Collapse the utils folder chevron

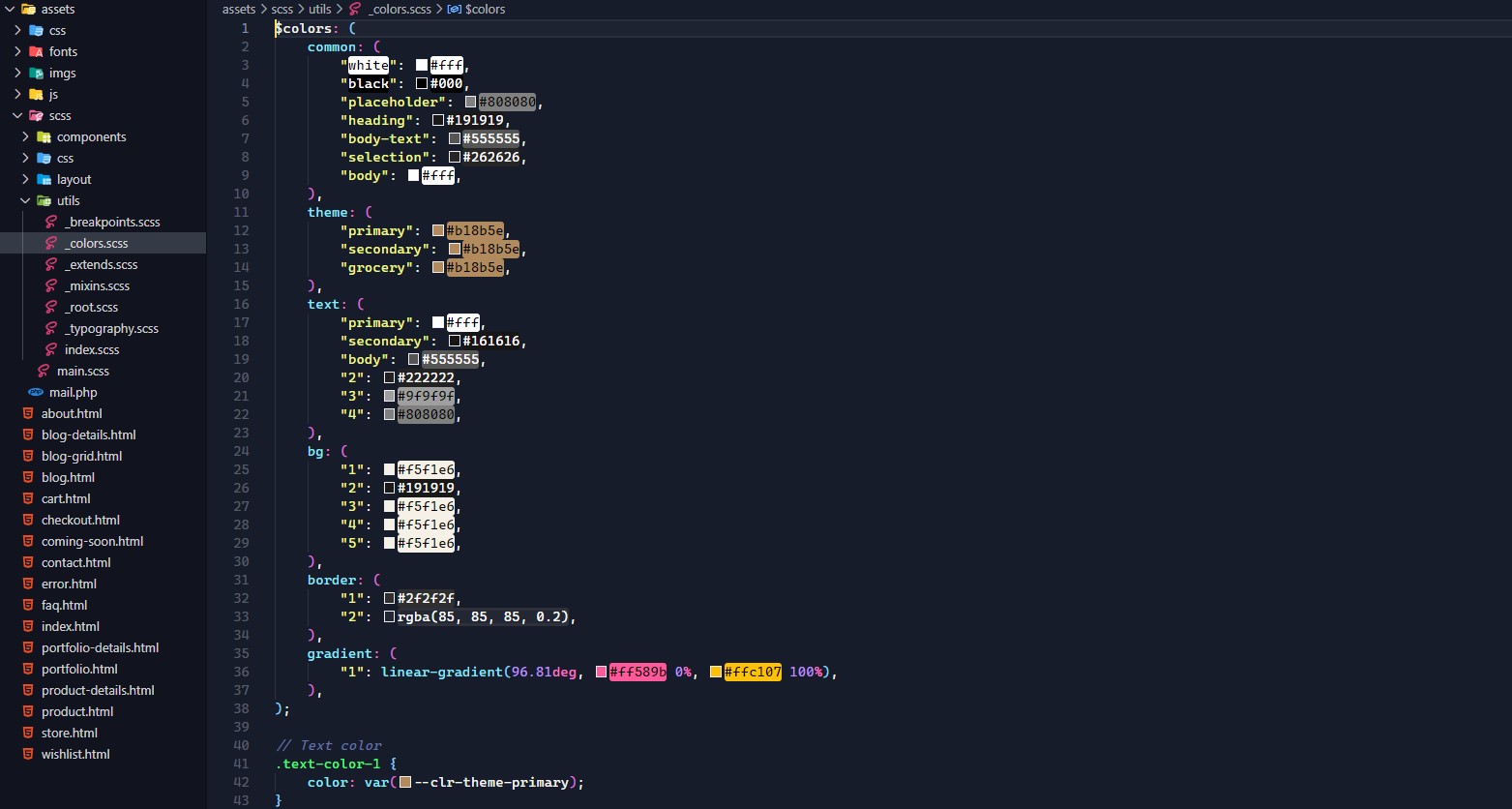tap(26, 201)
